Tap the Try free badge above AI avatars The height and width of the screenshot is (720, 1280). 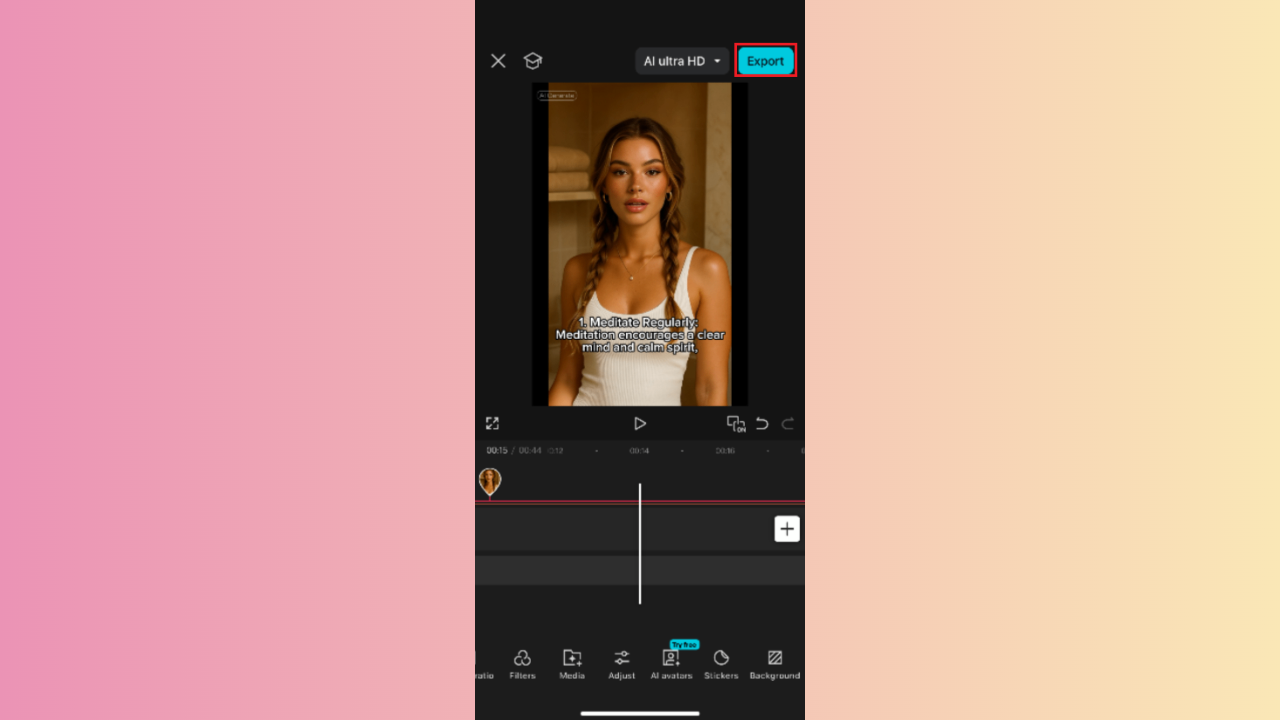[x=683, y=644]
